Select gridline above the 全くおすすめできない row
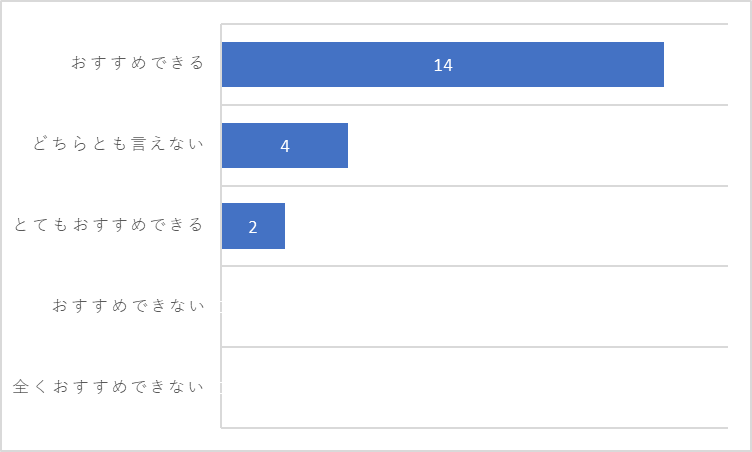The height and width of the screenshot is (452, 752). (x=475, y=347)
